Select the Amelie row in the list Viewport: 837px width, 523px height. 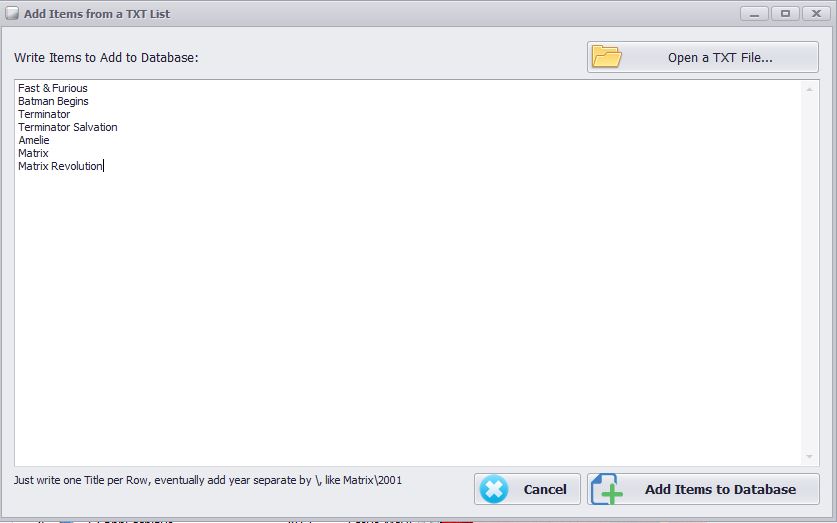point(34,140)
